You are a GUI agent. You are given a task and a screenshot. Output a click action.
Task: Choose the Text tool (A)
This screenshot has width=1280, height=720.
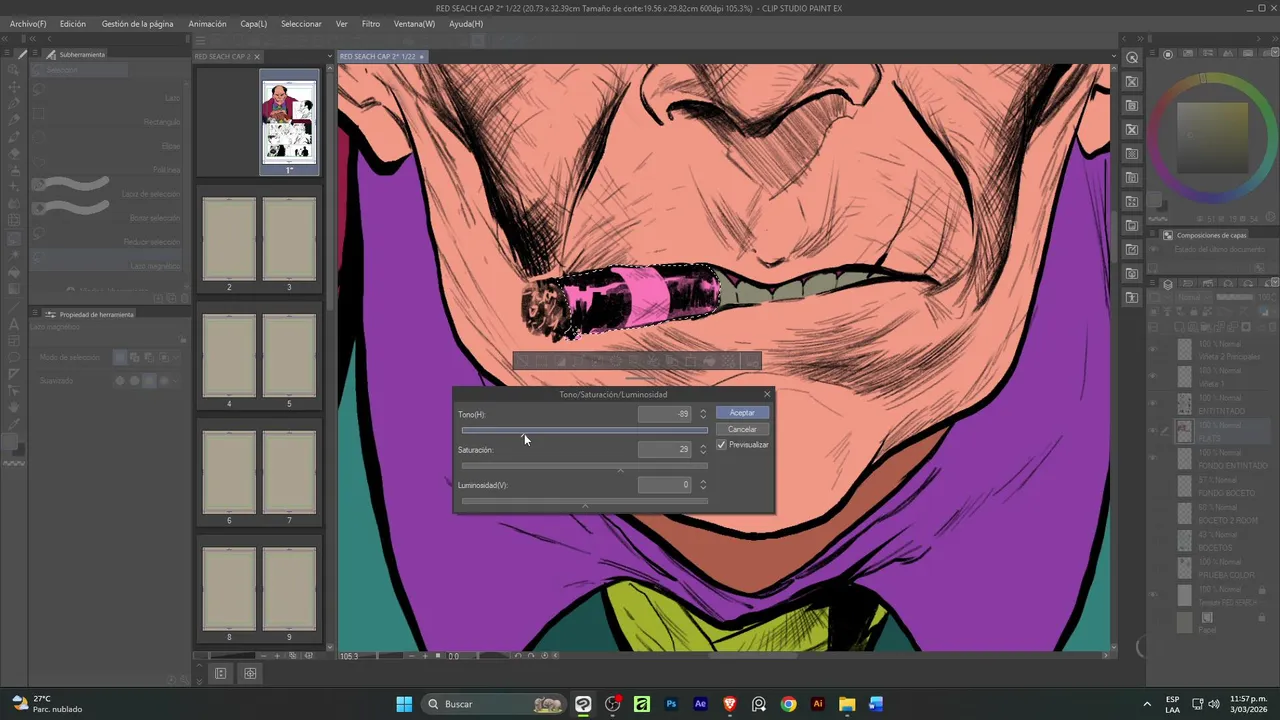pyautogui.click(x=14, y=325)
